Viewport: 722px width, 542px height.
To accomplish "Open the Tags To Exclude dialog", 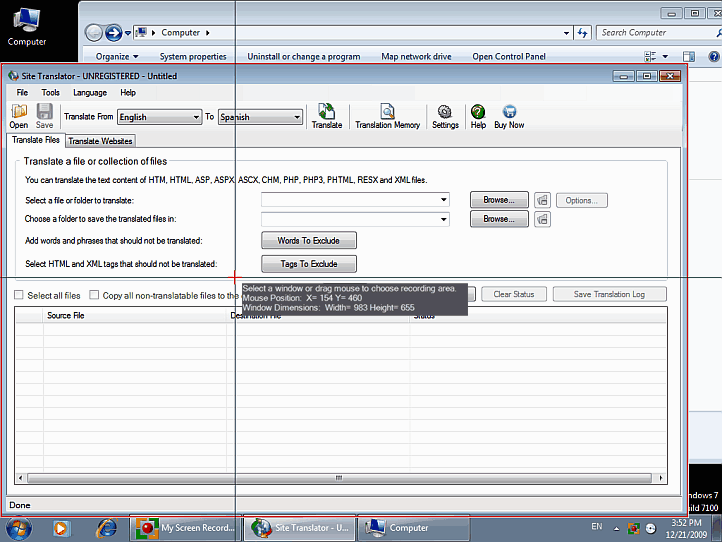I will pyautogui.click(x=309, y=264).
